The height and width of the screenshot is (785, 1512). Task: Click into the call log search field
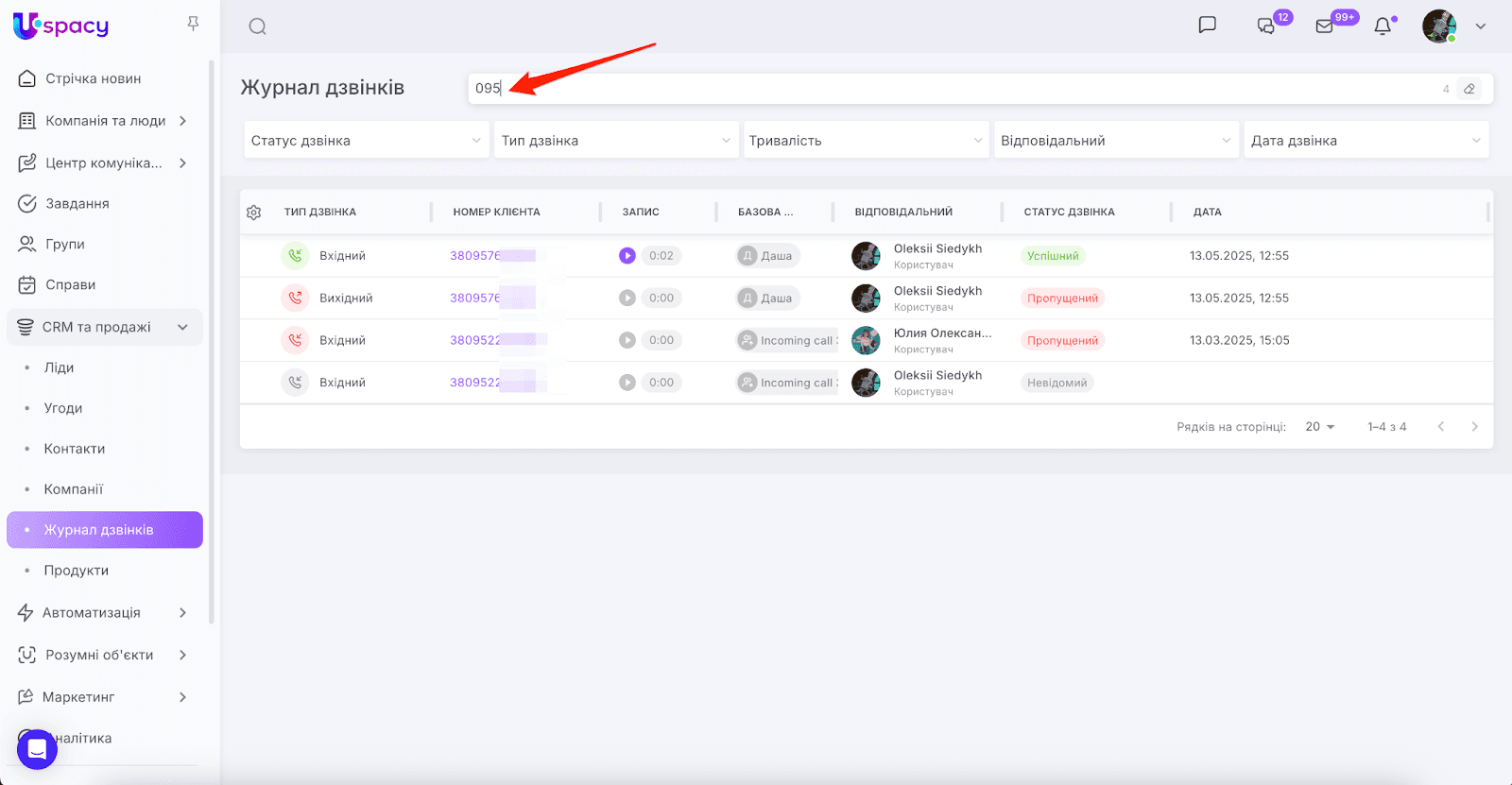tap(945, 89)
